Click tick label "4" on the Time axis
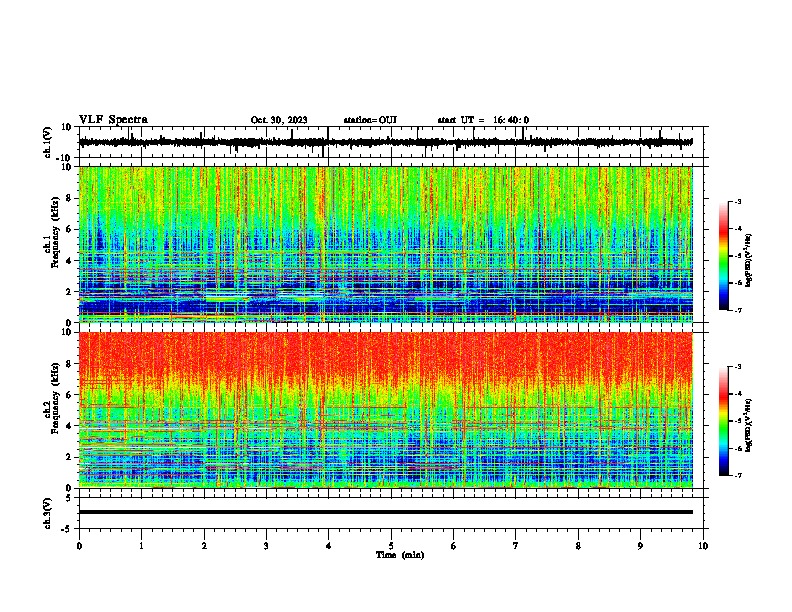The image size is (792, 612). 329,546
